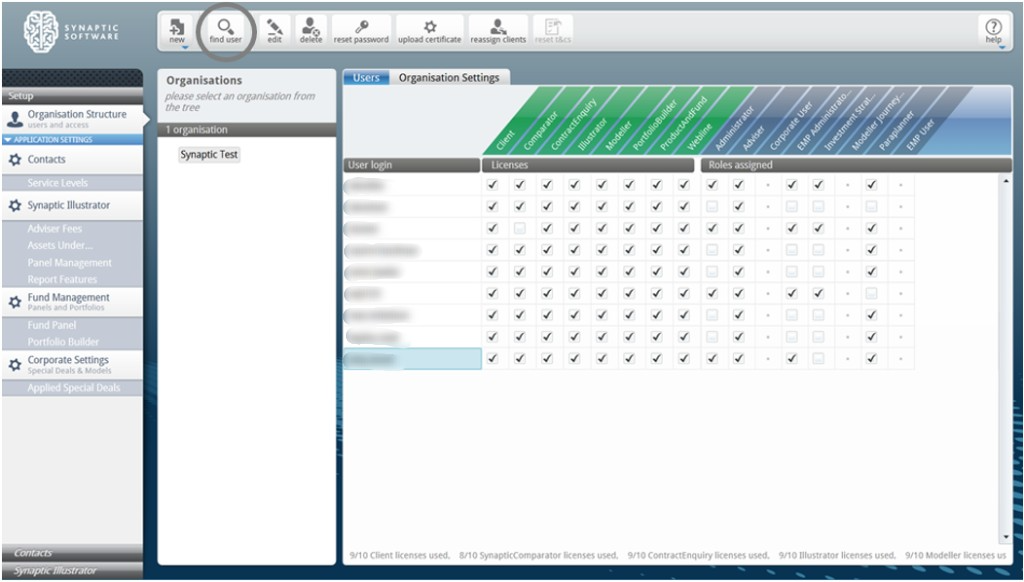The image size is (1024, 582).
Task: Open the Portfolio Builder sidebar link
Action: pos(63,342)
